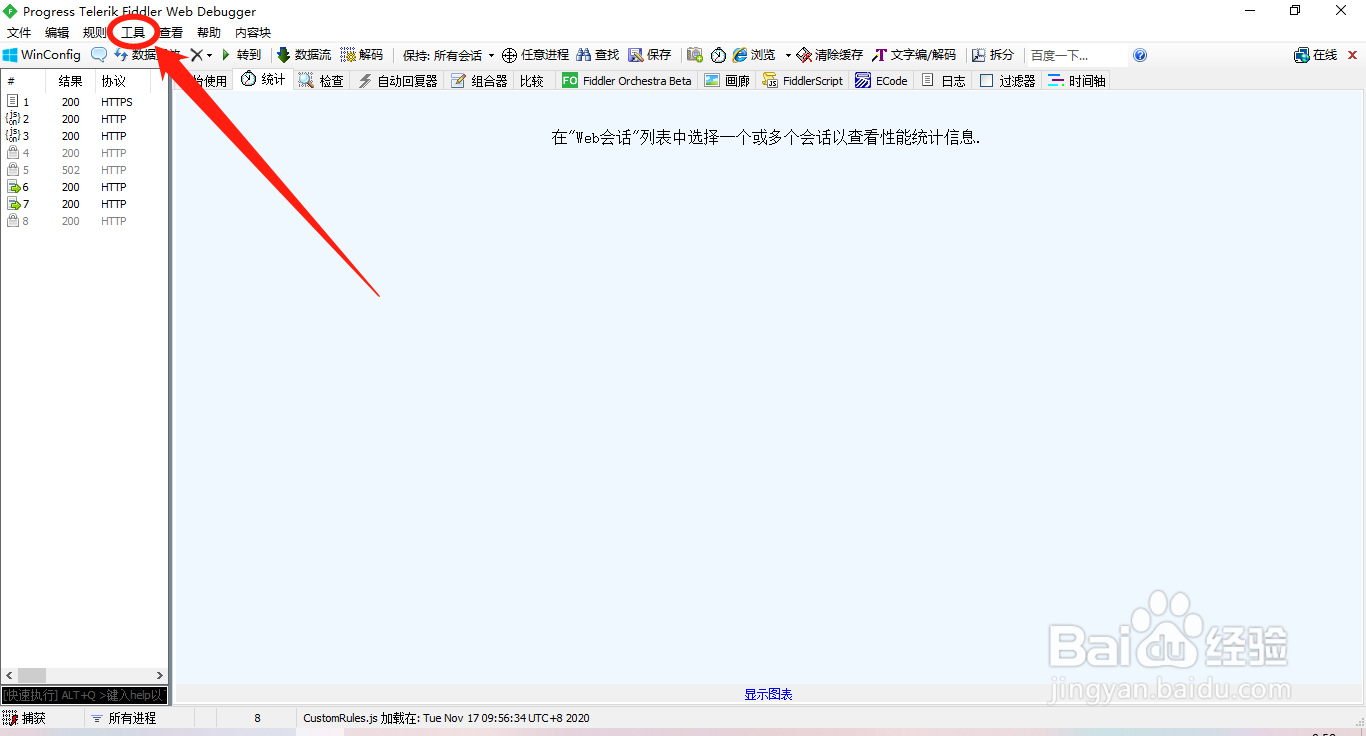The width and height of the screenshot is (1366, 736).
Task: Open the ECode tab
Action: (881, 81)
